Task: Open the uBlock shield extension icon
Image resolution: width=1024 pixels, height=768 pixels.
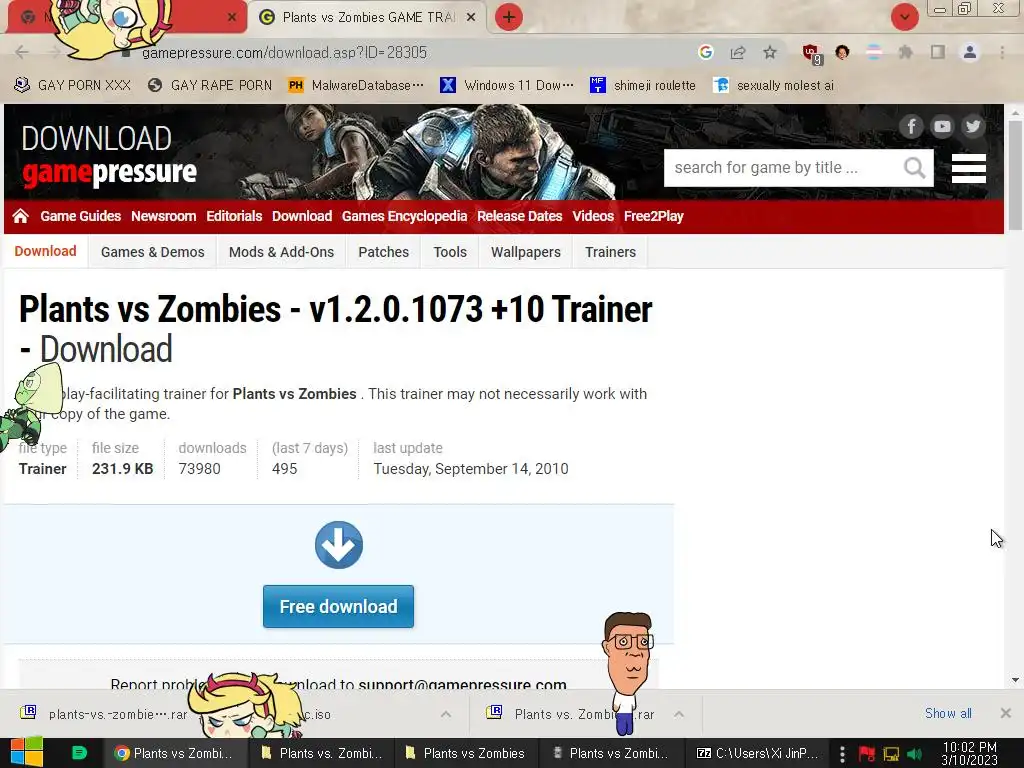Action: pyautogui.click(x=812, y=54)
